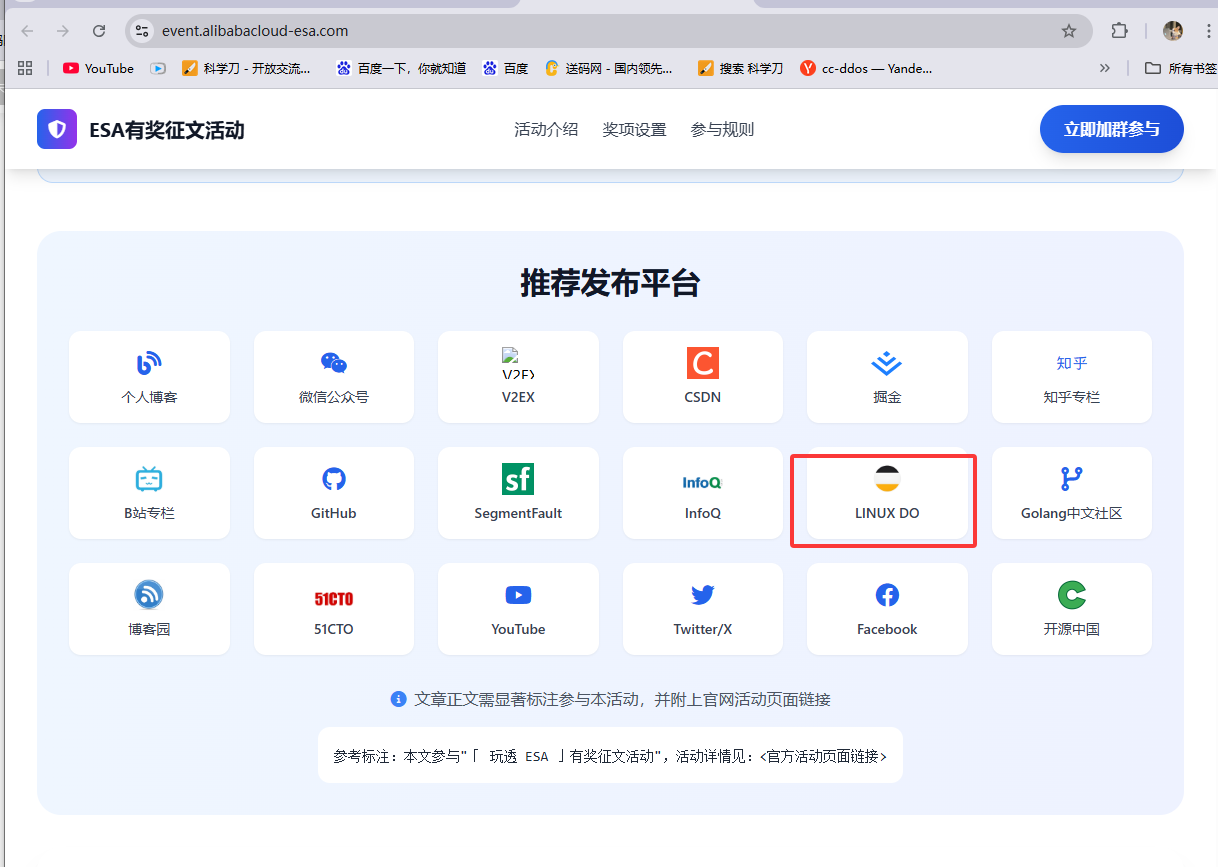This screenshot has width=1218, height=867.
Task: Open the Golang中文社区 card
Action: click(x=1071, y=494)
